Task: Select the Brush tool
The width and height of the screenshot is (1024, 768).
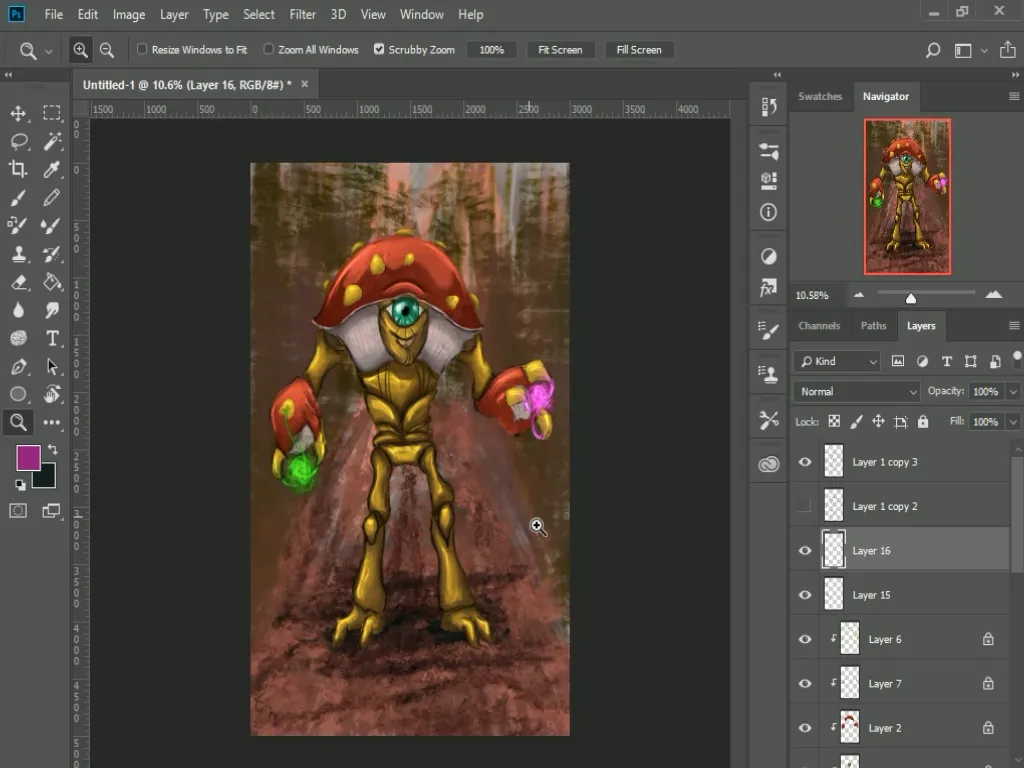Action: click(x=18, y=197)
